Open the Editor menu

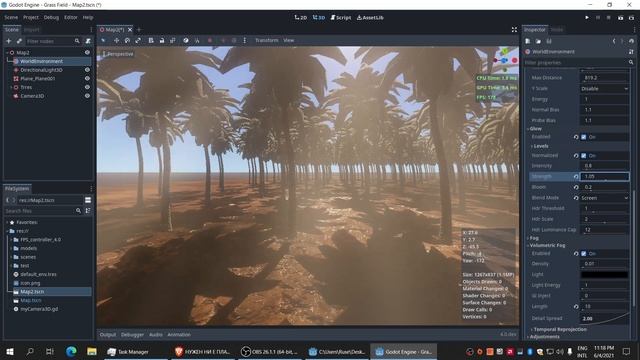(71, 18)
